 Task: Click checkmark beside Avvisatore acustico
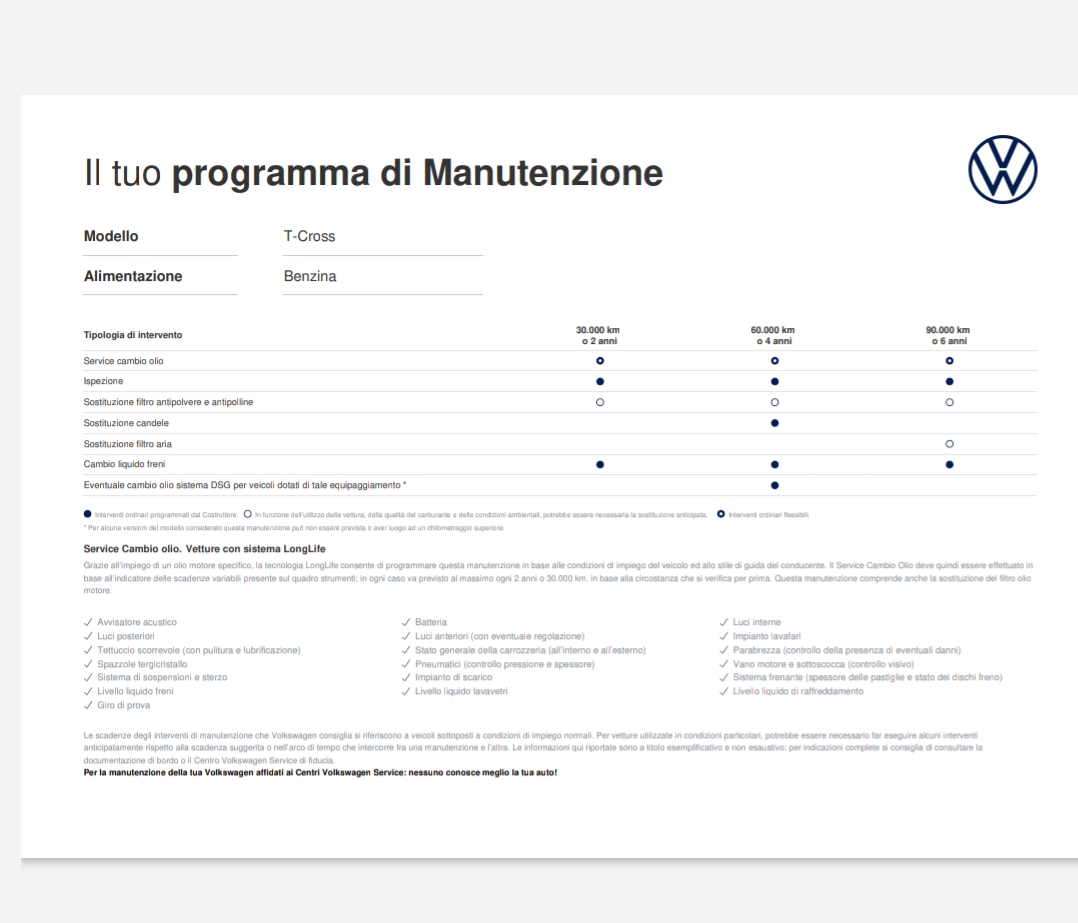[x=88, y=622]
